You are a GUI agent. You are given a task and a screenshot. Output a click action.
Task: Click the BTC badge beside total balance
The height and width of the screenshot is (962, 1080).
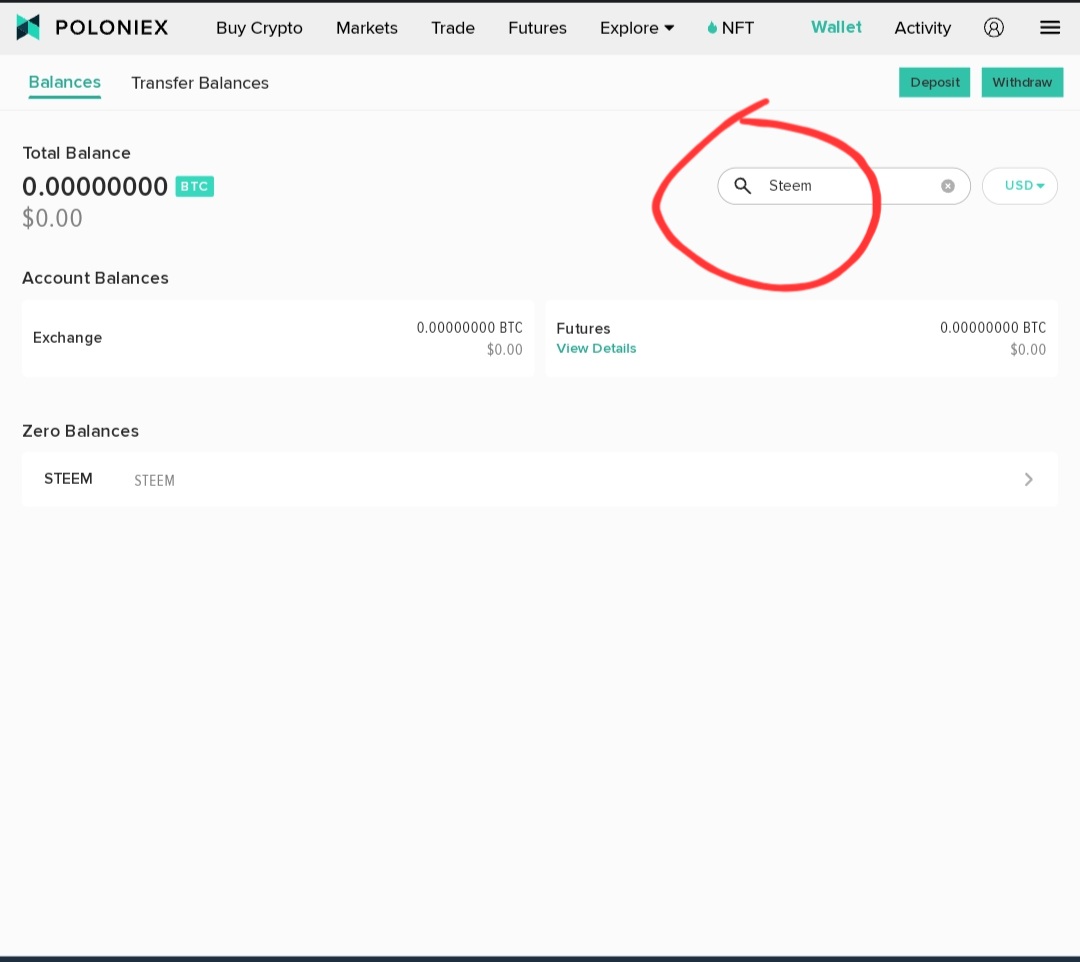[x=194, y=187]
